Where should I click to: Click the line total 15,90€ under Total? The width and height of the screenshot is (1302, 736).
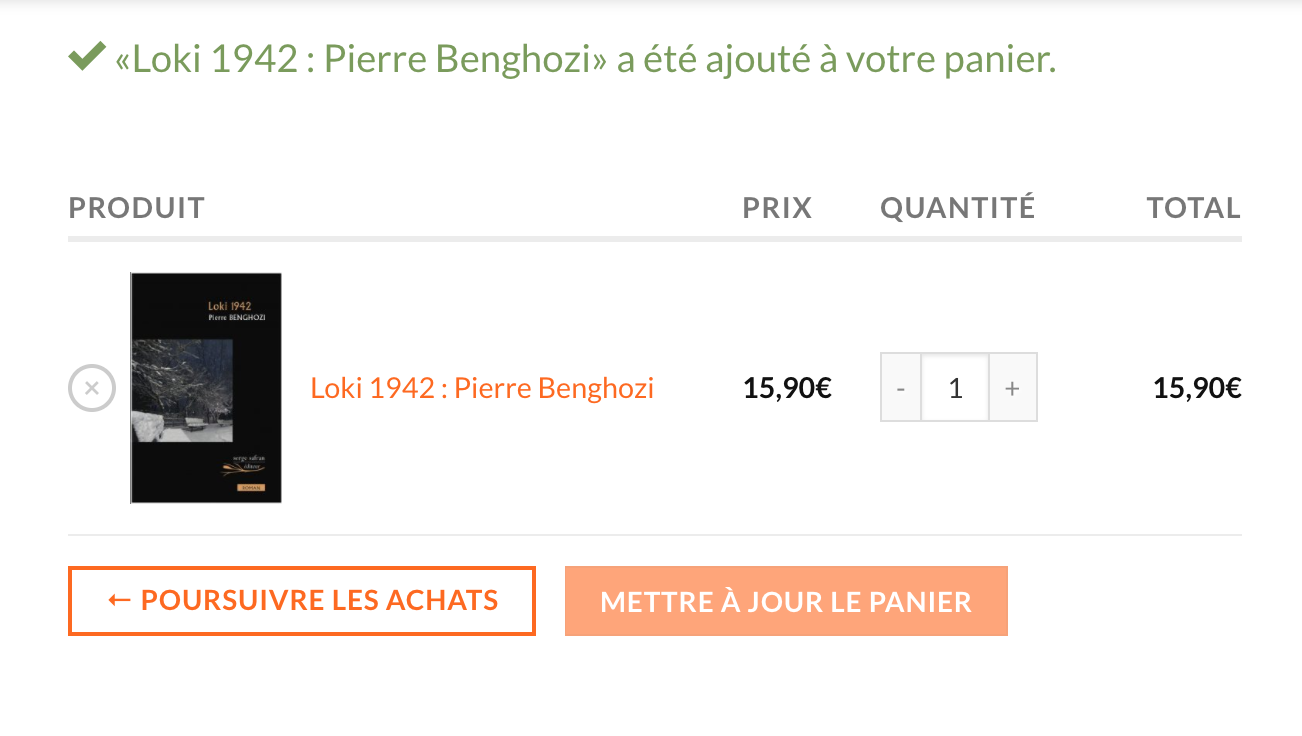tap(1196, 388)
